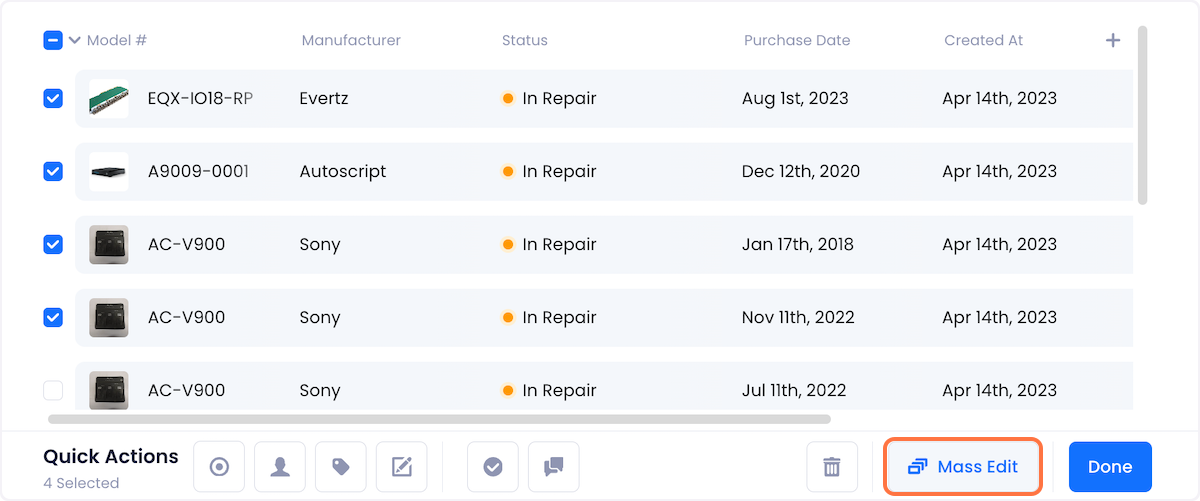Image resolution: width=1200 pixels, height=501 pixels.
Task: Click the tag quick action icon
Action: pos(341,467)
